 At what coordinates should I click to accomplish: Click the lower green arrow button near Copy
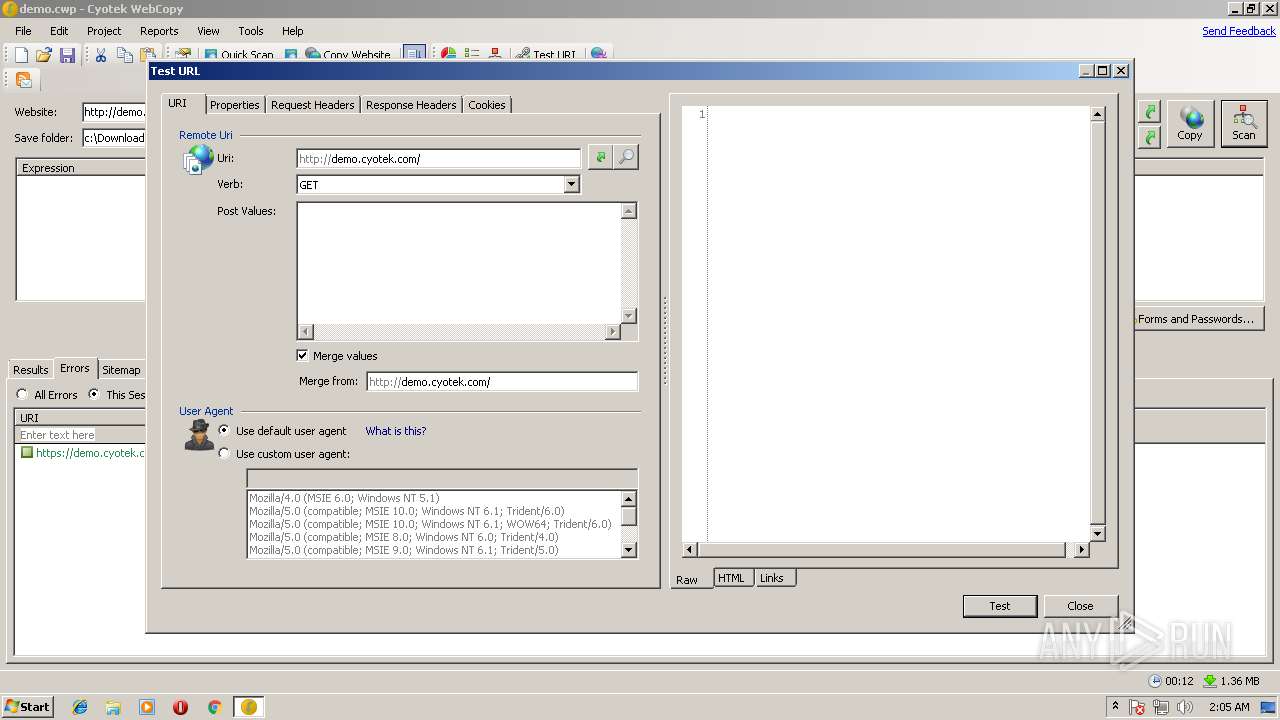(1150, 137)
